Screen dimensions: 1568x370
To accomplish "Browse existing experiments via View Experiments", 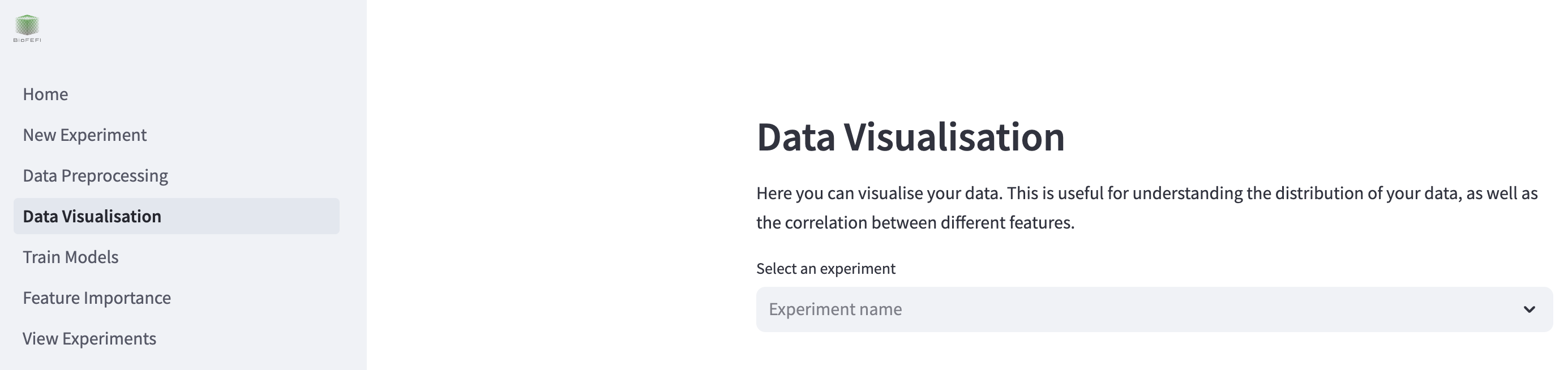I will (x=89, y=338).
